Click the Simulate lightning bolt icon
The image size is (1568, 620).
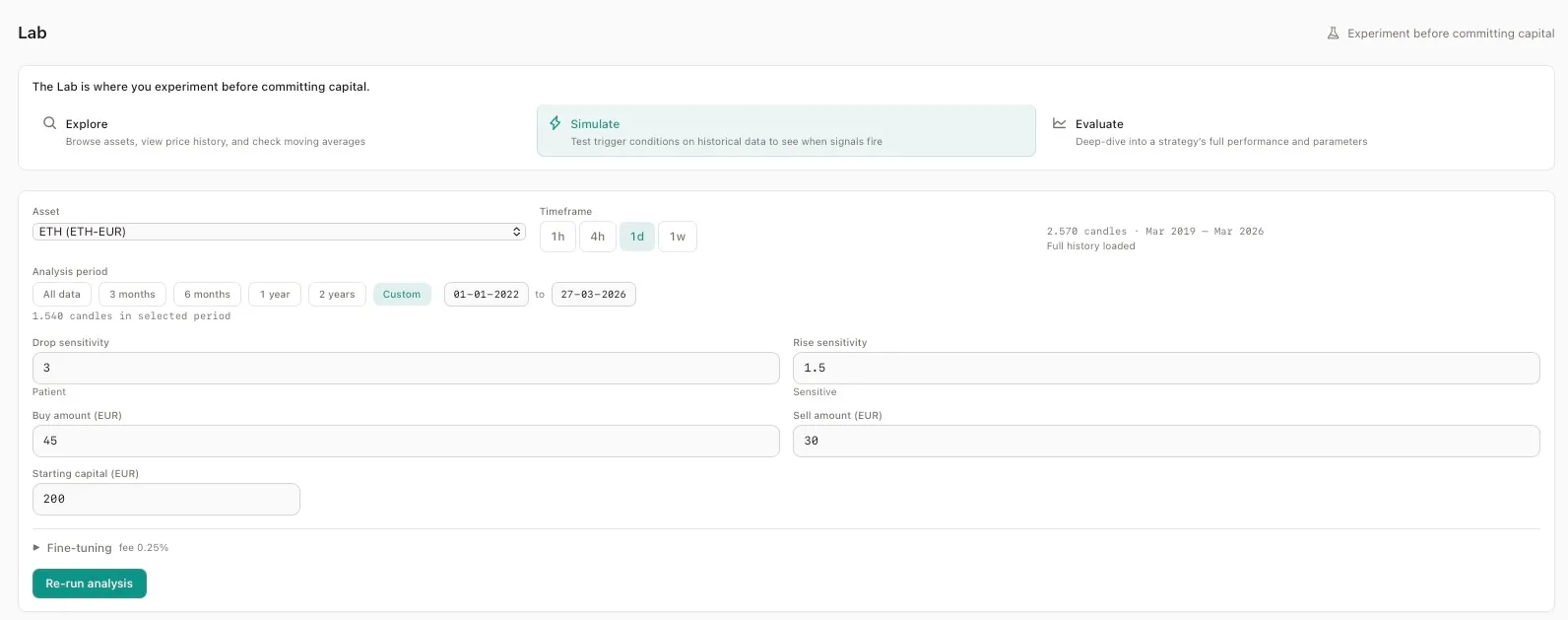[x=555, y=123]
